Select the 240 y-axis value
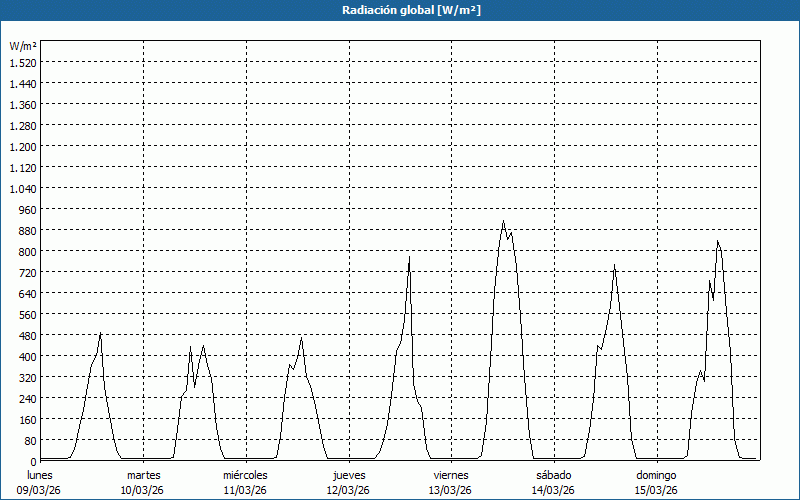800x500 pixels. pyautogui.click(x=28, y=398)
